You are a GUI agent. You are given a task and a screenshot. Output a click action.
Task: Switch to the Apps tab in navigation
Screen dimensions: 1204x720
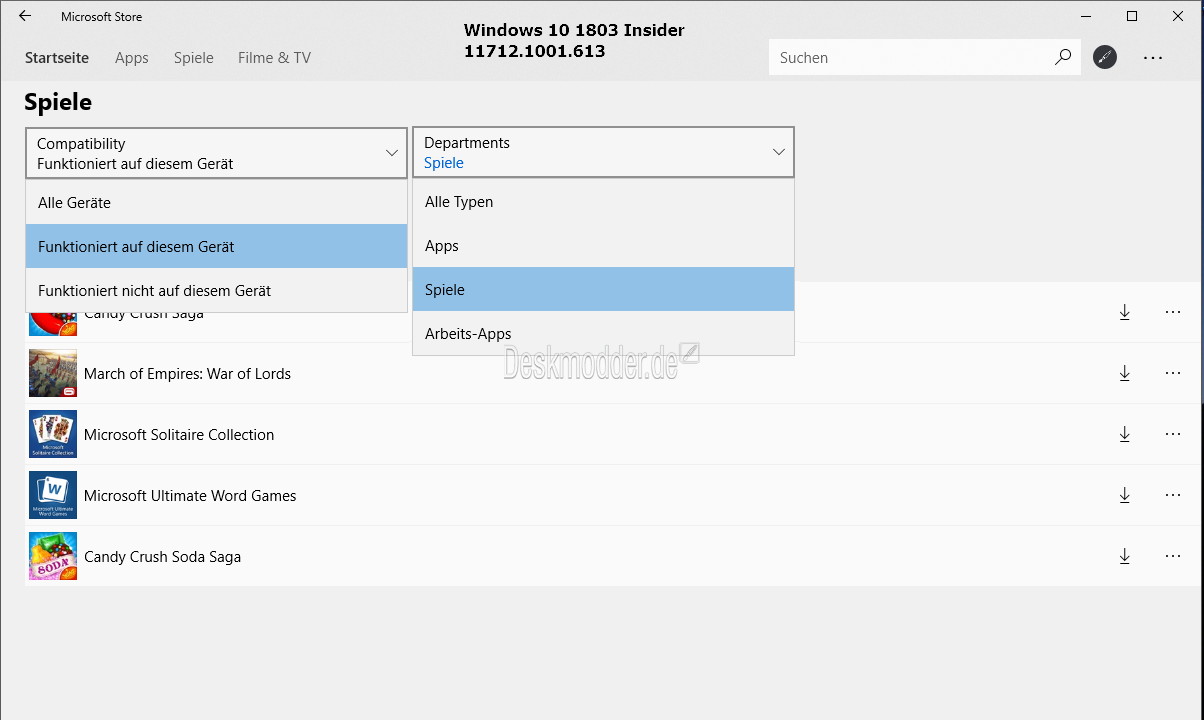132,58
